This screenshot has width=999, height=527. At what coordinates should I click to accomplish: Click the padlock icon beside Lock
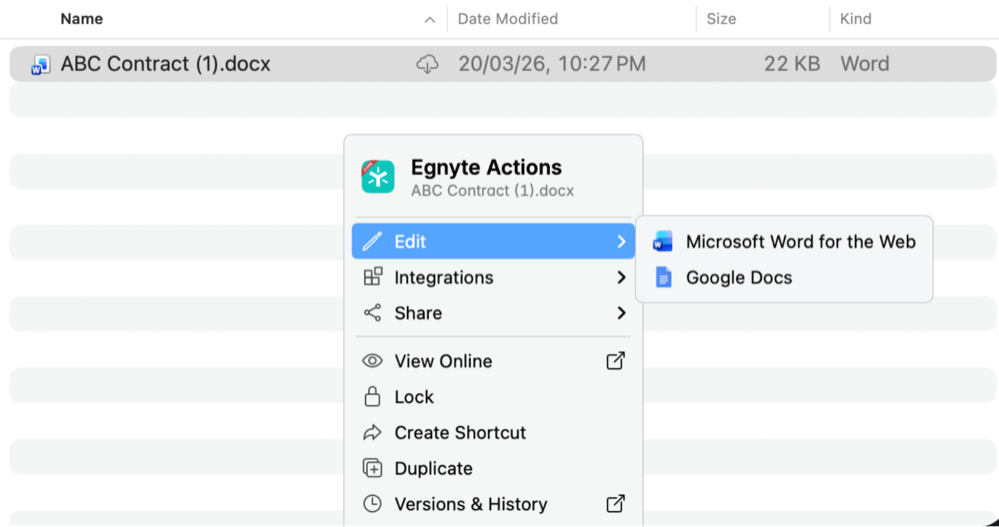pyautogui.click(x=372, y=396)
